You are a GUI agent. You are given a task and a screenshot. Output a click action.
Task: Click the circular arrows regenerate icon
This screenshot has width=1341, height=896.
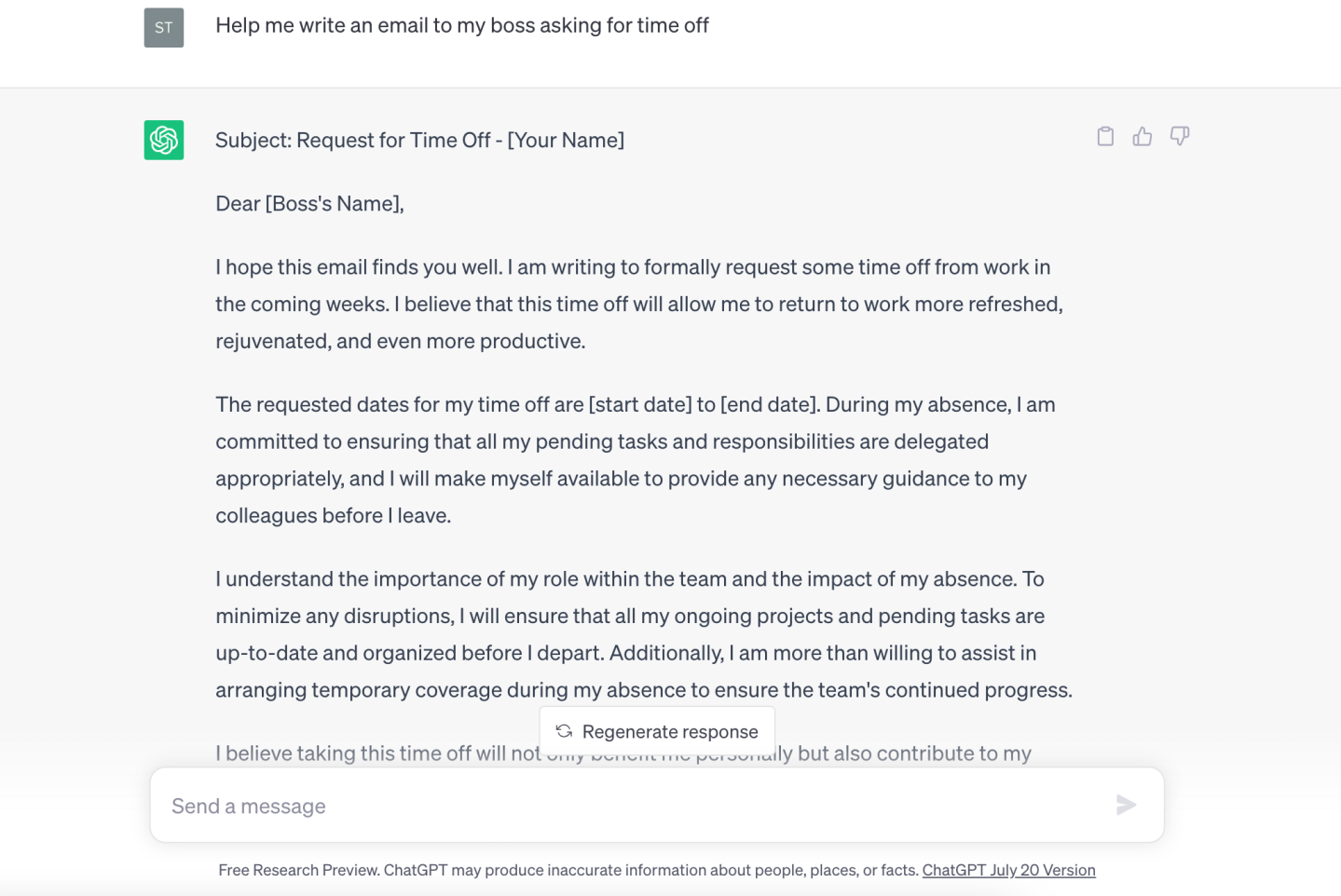tap(564, 731)
